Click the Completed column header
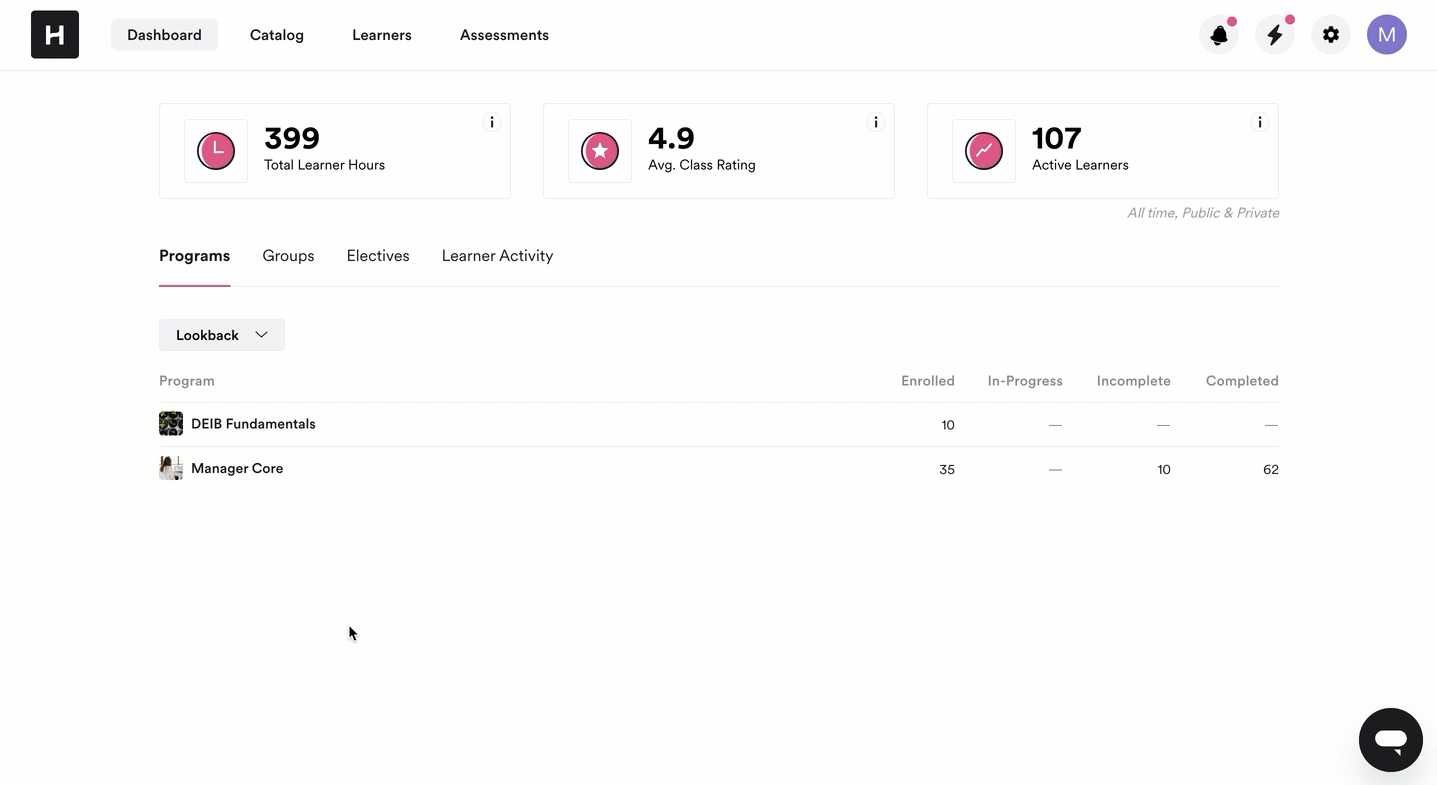This screenshot has width=1437, height=785. point(1242,381)
